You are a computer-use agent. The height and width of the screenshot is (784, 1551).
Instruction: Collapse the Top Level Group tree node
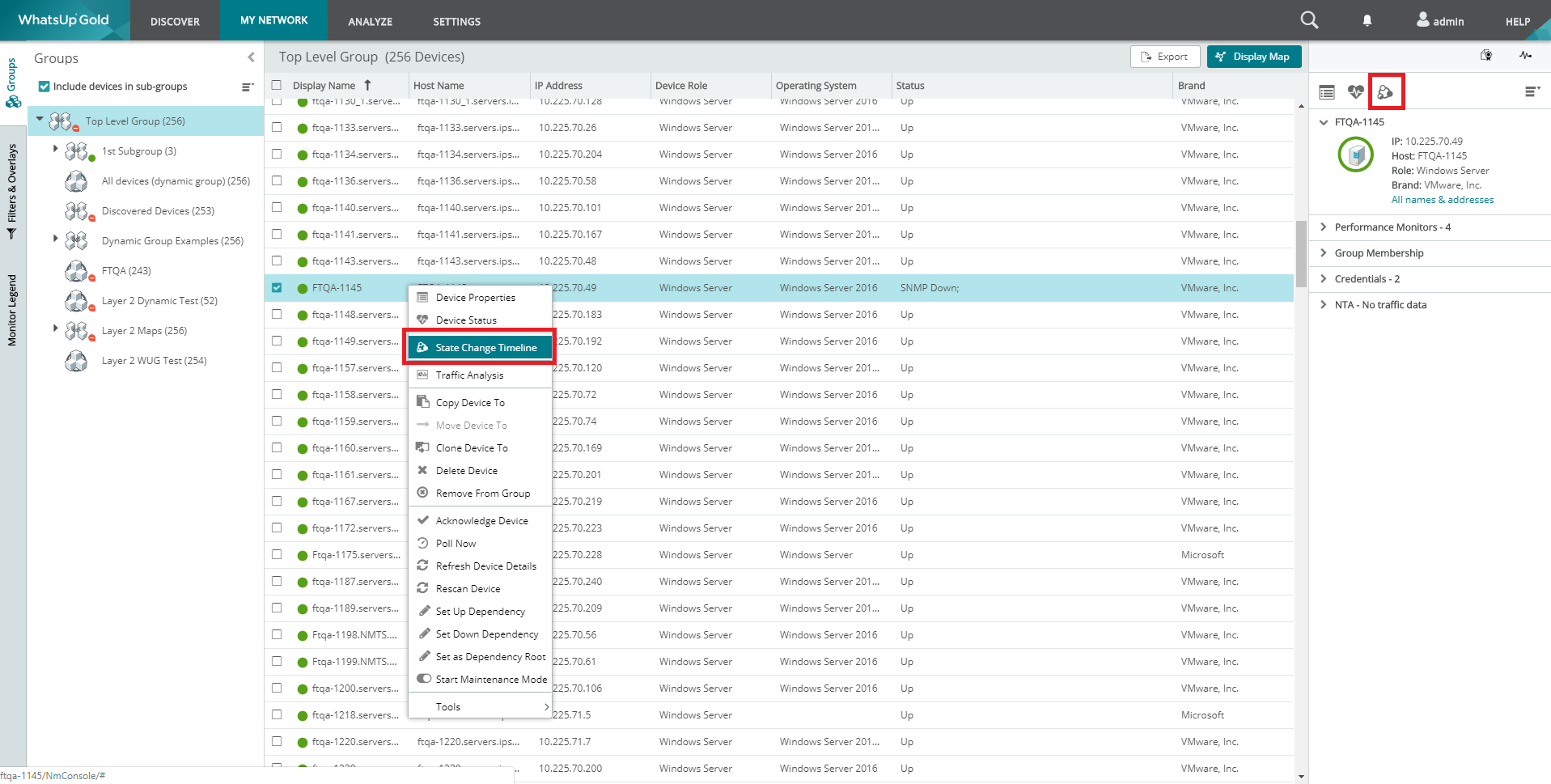40,120
